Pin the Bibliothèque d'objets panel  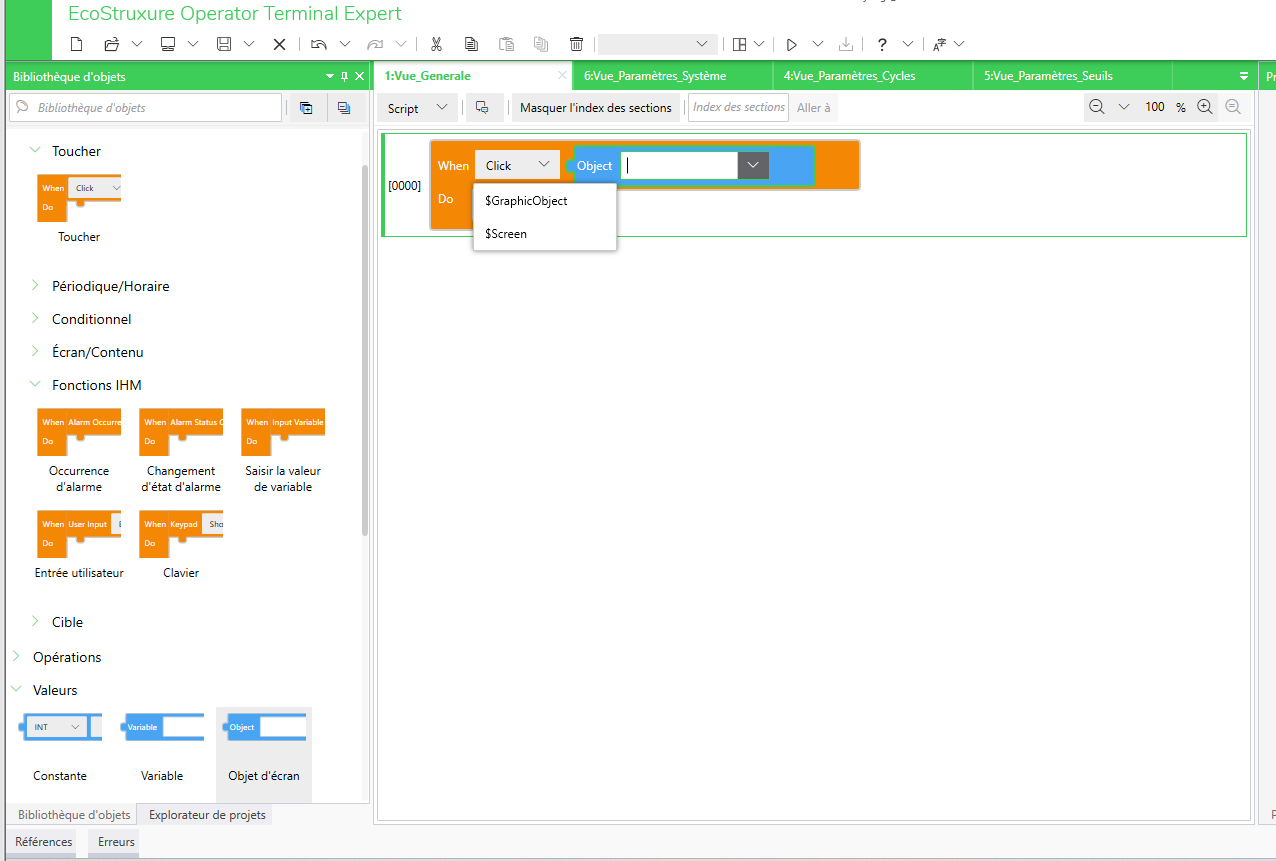point(345,76)
